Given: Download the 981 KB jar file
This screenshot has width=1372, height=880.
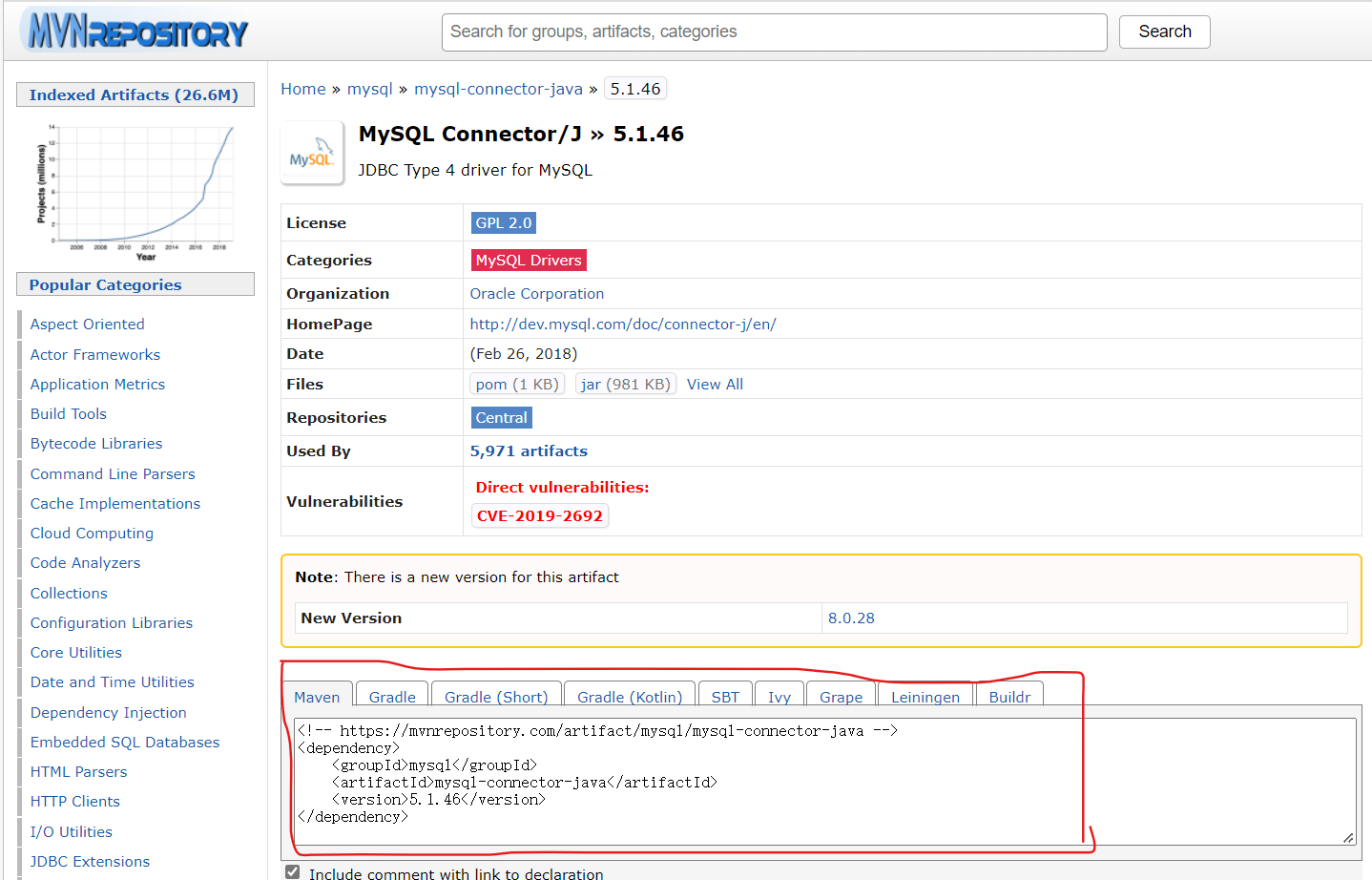Looking at the screenshot, I should tap(625, 384).
